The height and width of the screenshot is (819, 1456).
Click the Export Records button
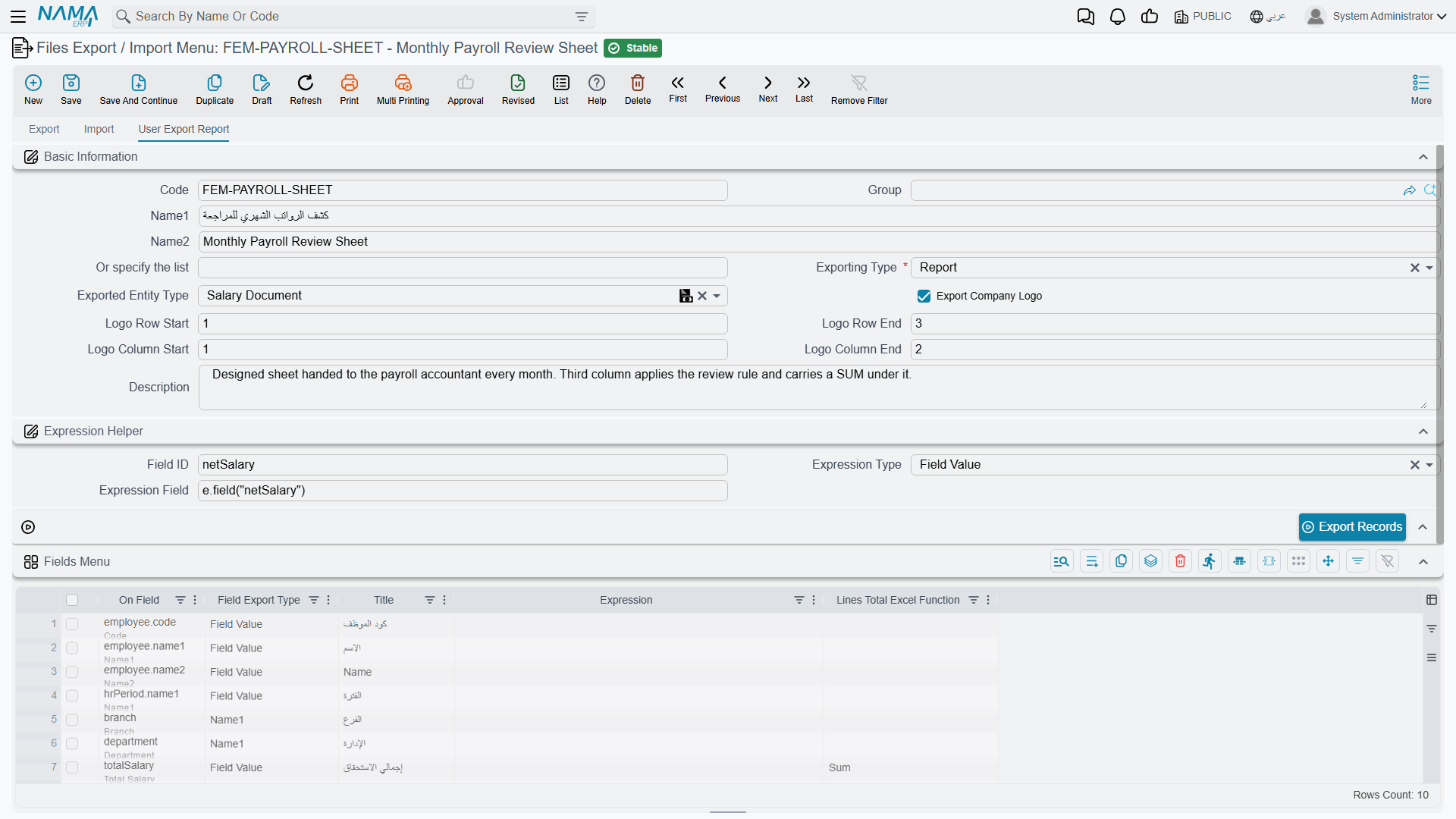coord(1352,527)
